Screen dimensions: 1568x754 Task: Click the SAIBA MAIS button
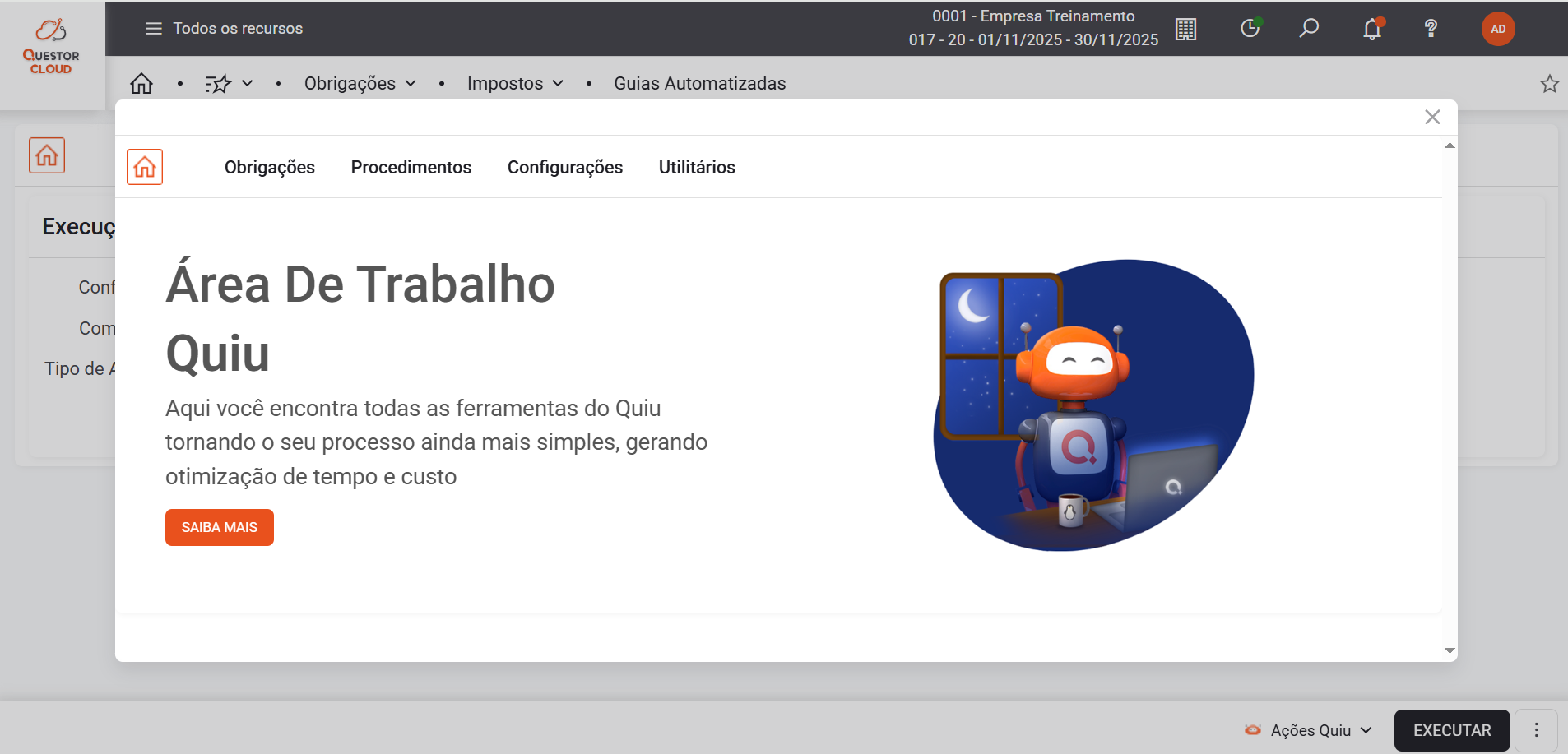click(220, 527)
